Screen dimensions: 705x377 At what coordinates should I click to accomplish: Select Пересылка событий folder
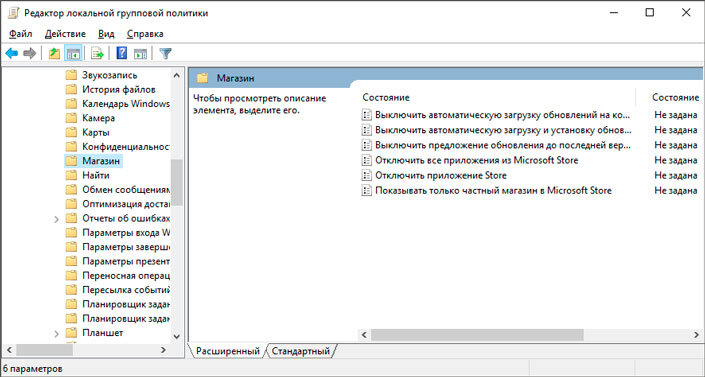126,290
